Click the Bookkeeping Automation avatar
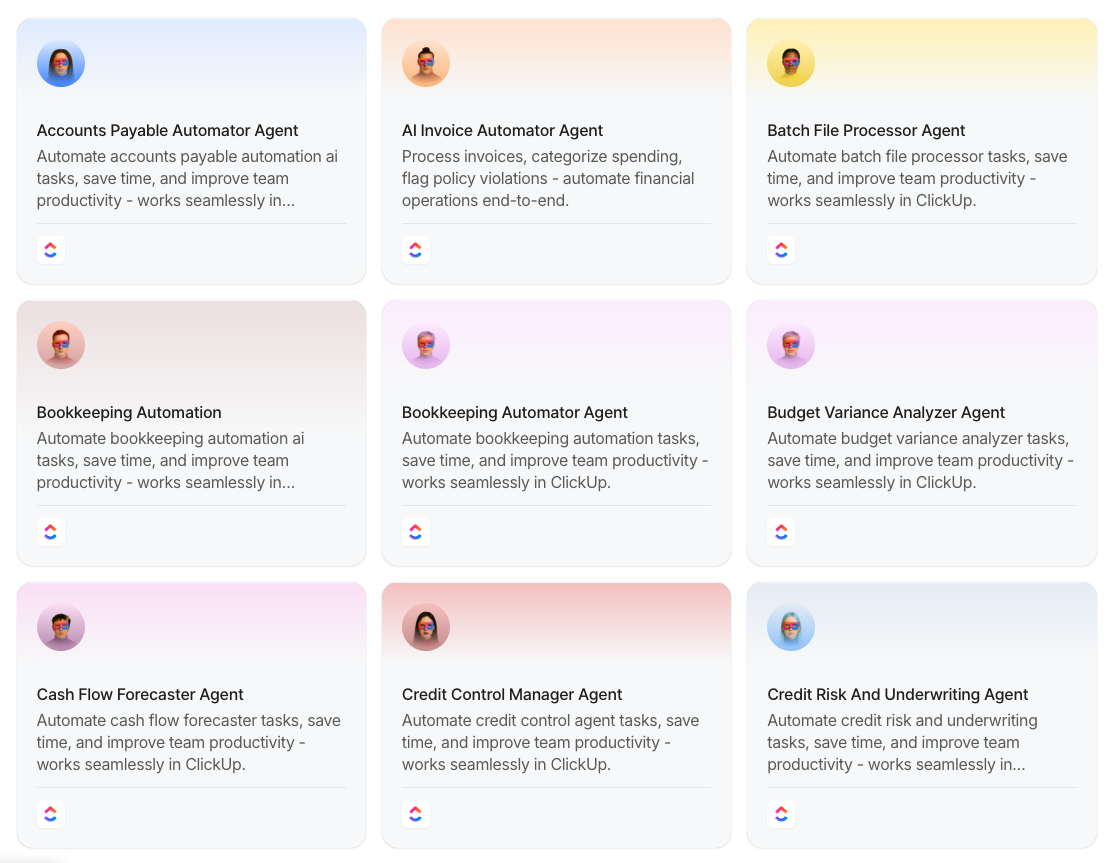 pos(61,345)
